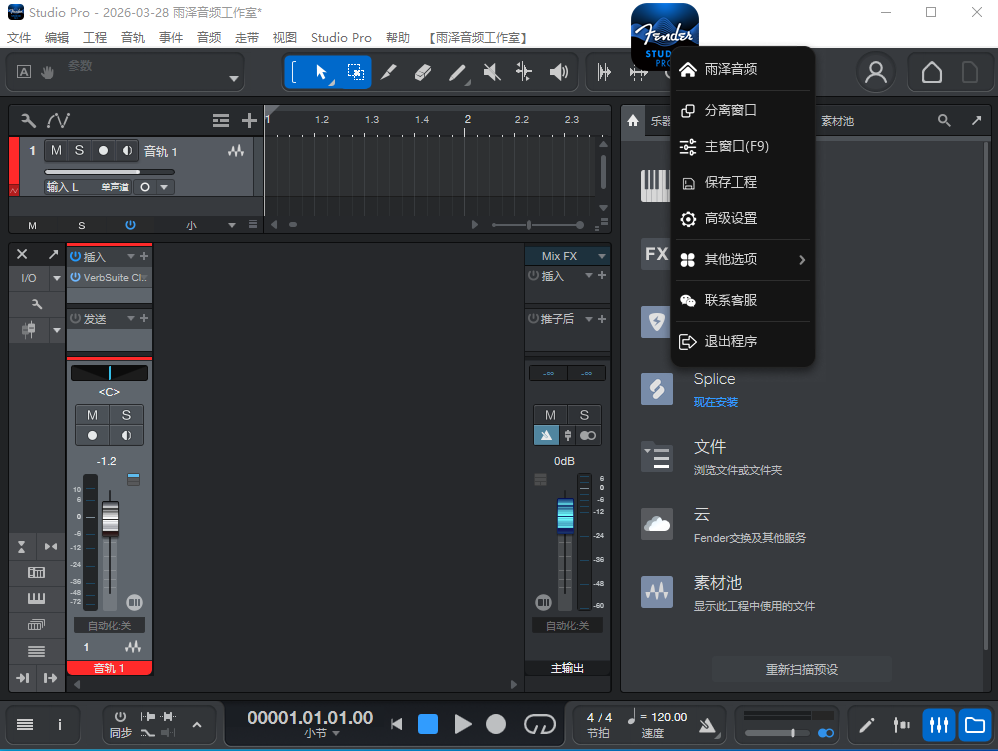Click the timecode display 00001.01.01.00

(309, 717)
